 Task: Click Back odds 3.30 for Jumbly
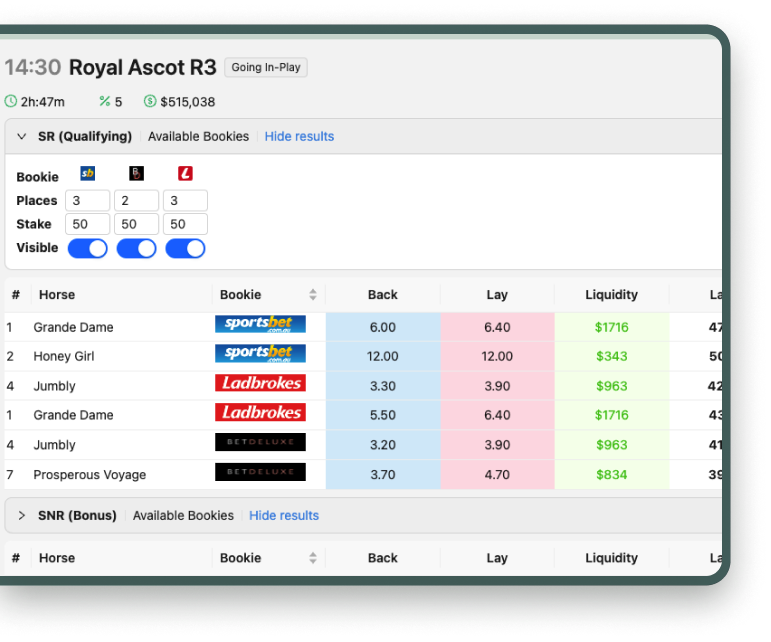[x=383, y=386]
